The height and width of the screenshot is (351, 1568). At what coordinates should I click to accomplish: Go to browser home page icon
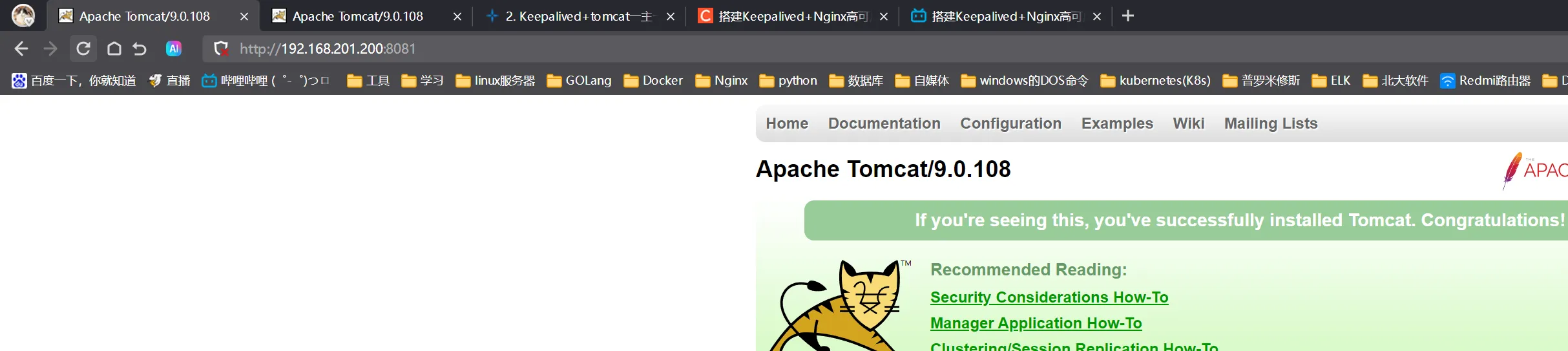[114, 48]
